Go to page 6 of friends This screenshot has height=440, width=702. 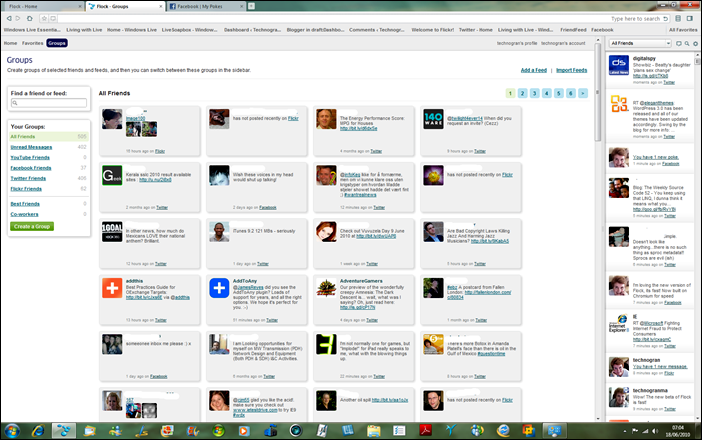[x=570, y=93]
